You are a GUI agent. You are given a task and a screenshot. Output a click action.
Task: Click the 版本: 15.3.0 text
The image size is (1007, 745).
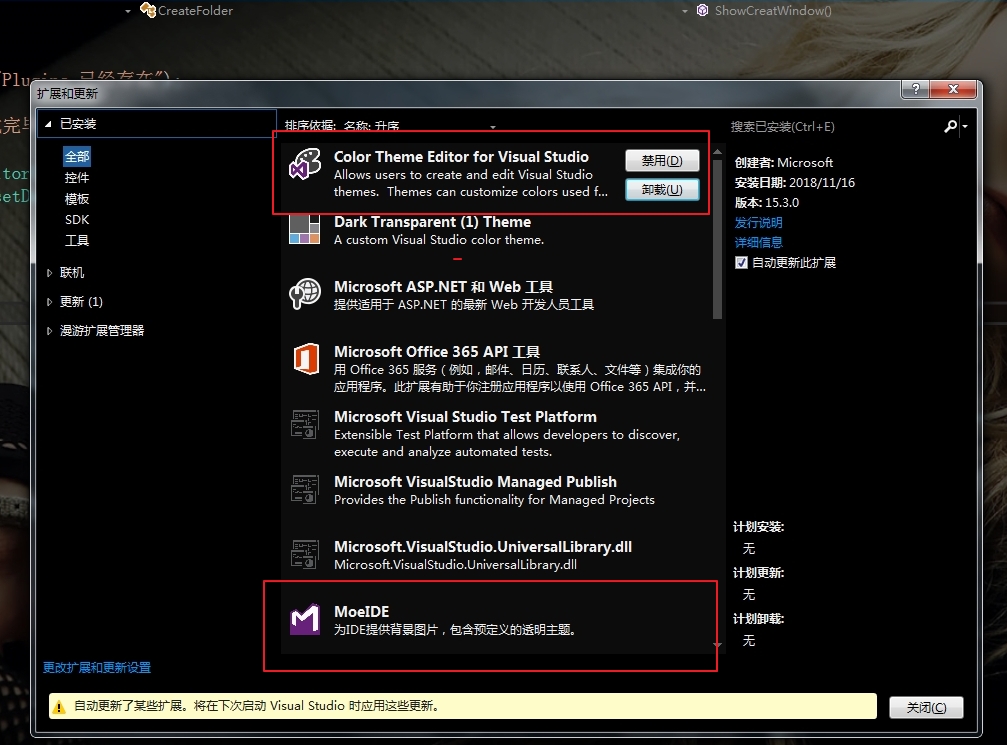click(x=767, y=203)
